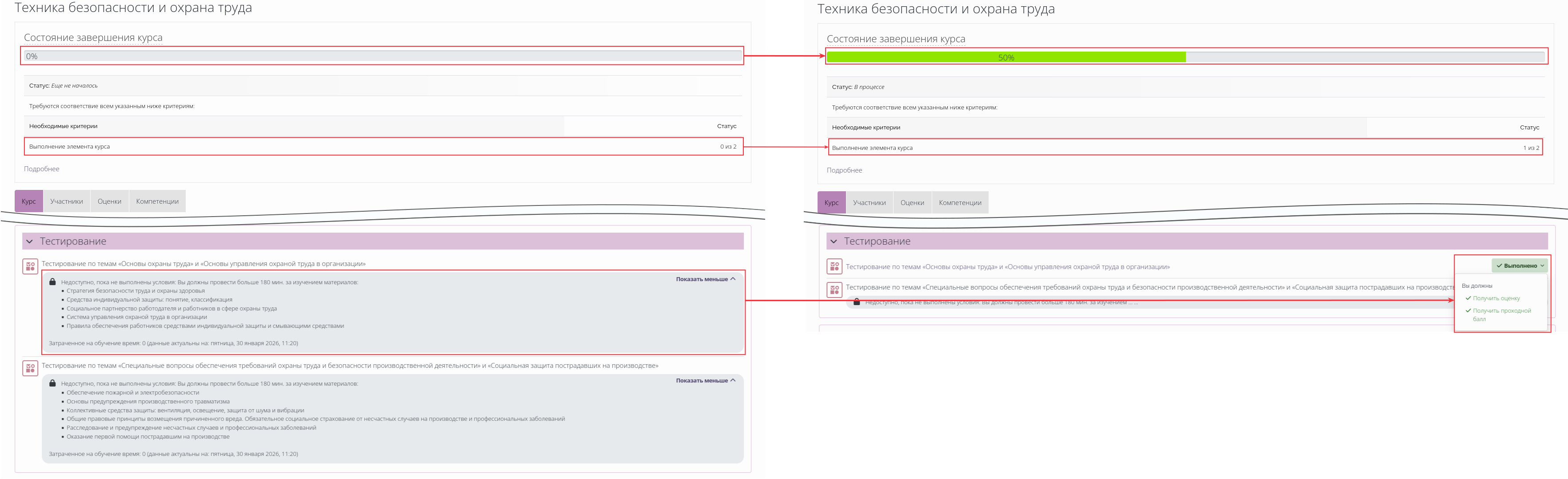The width and height of the screenshot is (1568, 479).
Task: Collapse «Тестирование» section in the 50% progress view
Action: click(833, 242)
